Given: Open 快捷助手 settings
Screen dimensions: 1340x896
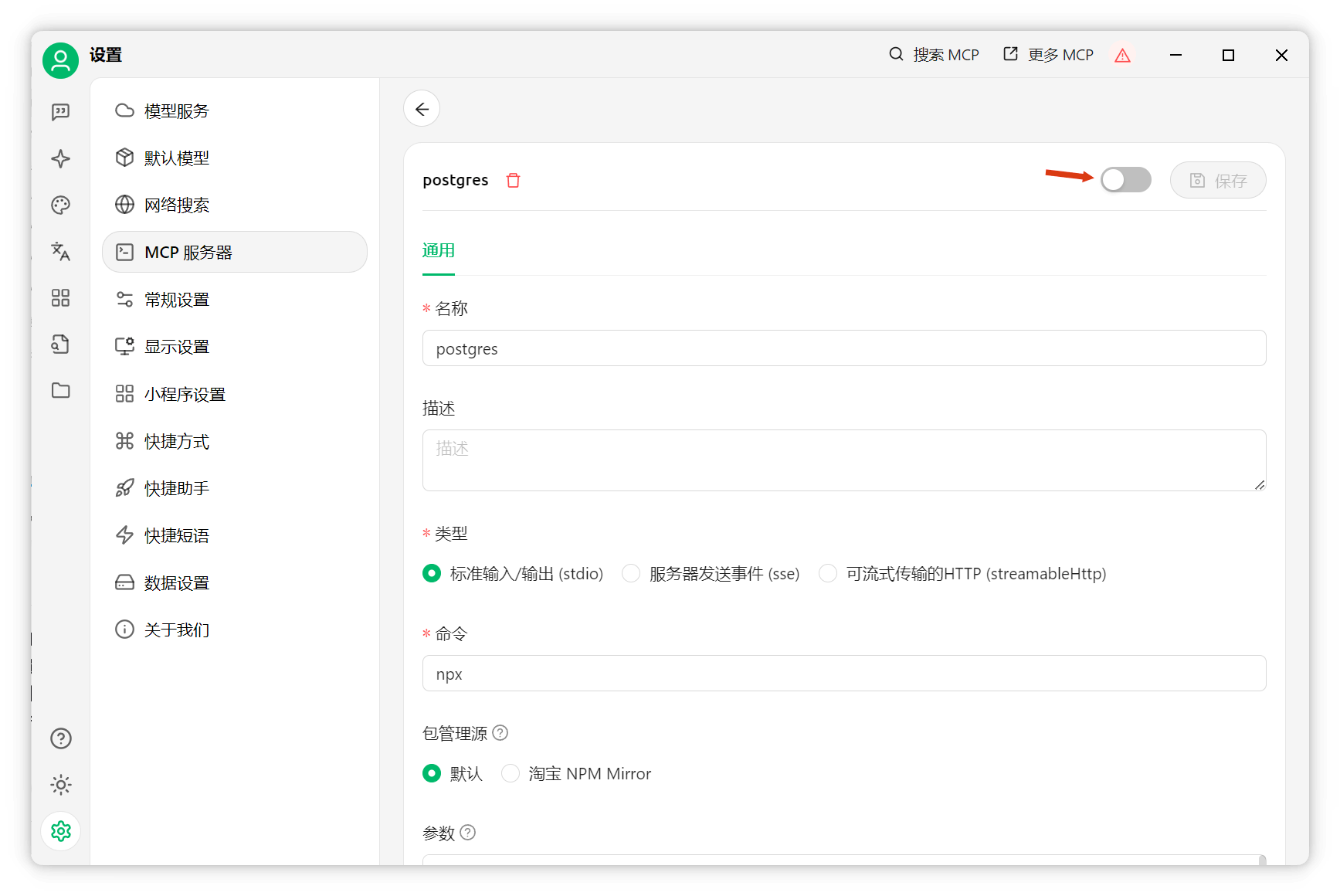Looking at the screenshot, I should point(235,488).
